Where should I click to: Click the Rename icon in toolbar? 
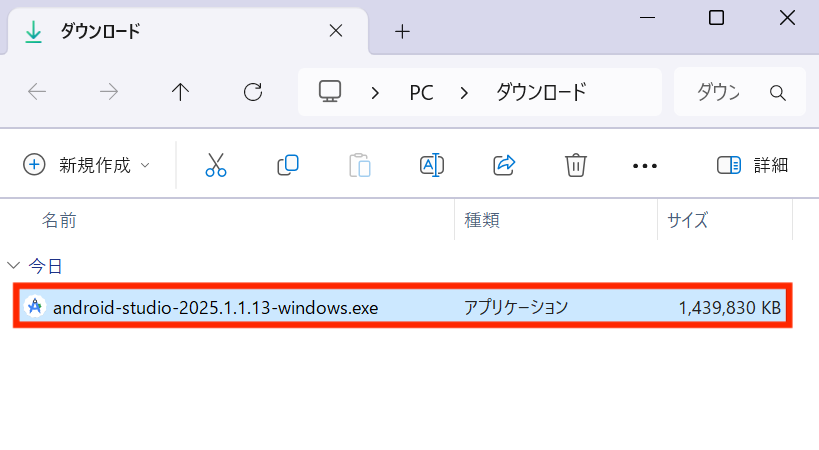(431, 165)
